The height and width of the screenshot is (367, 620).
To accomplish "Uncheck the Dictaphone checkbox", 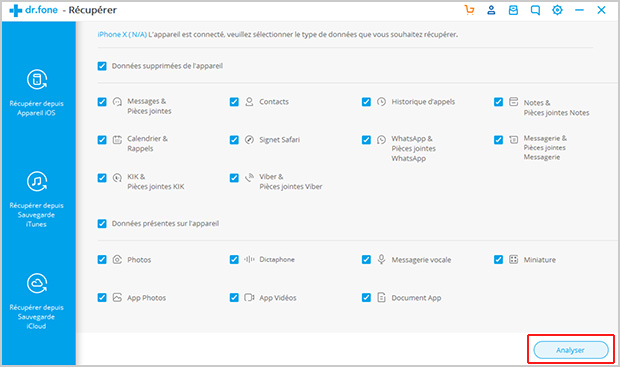I will coord(234,260).
